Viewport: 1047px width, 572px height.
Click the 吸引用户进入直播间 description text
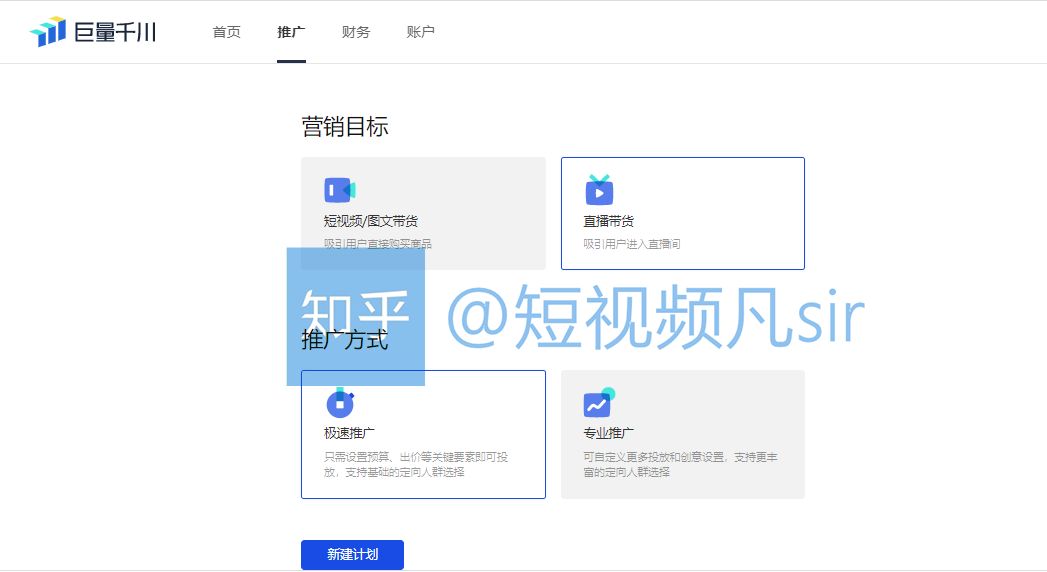[x=632, y=244]
